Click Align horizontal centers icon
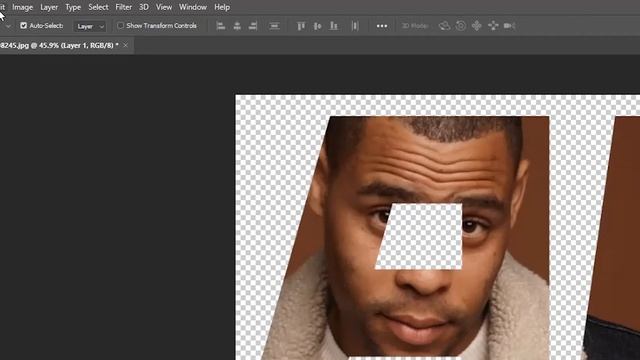Viewport: 640px width, 360px height. pos(237,26)
